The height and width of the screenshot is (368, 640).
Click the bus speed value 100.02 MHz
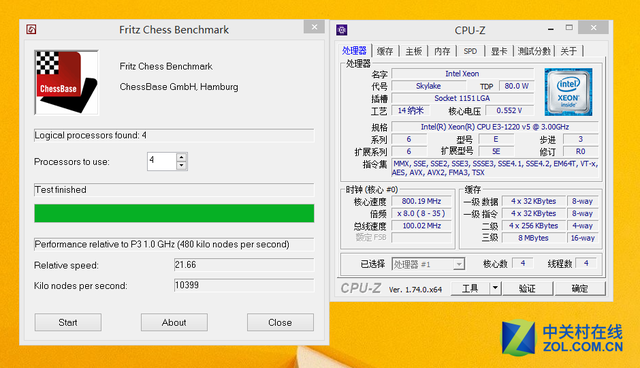pyautogui.click(x=421, y=225)
